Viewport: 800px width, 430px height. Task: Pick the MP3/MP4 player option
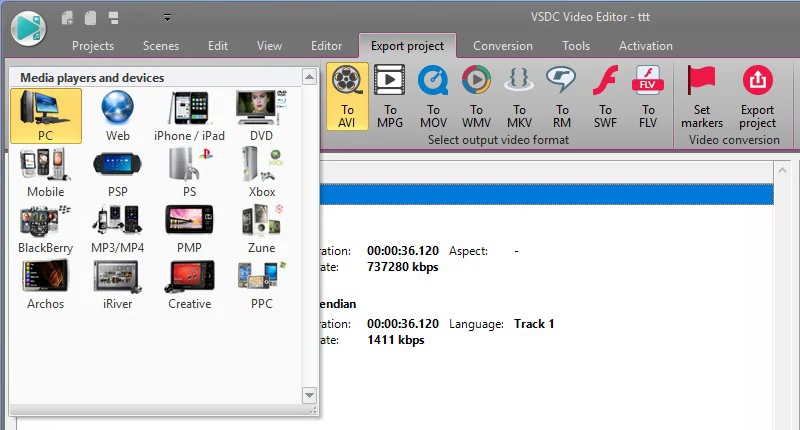coord(117,229)
